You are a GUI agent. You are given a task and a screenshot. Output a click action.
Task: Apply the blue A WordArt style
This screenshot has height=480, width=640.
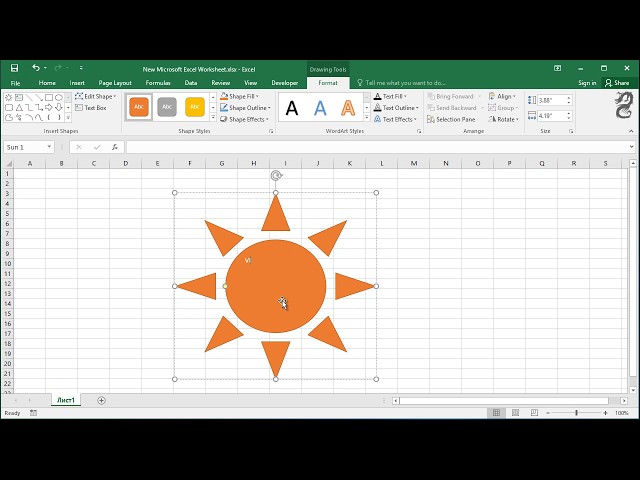pos(320,108)
